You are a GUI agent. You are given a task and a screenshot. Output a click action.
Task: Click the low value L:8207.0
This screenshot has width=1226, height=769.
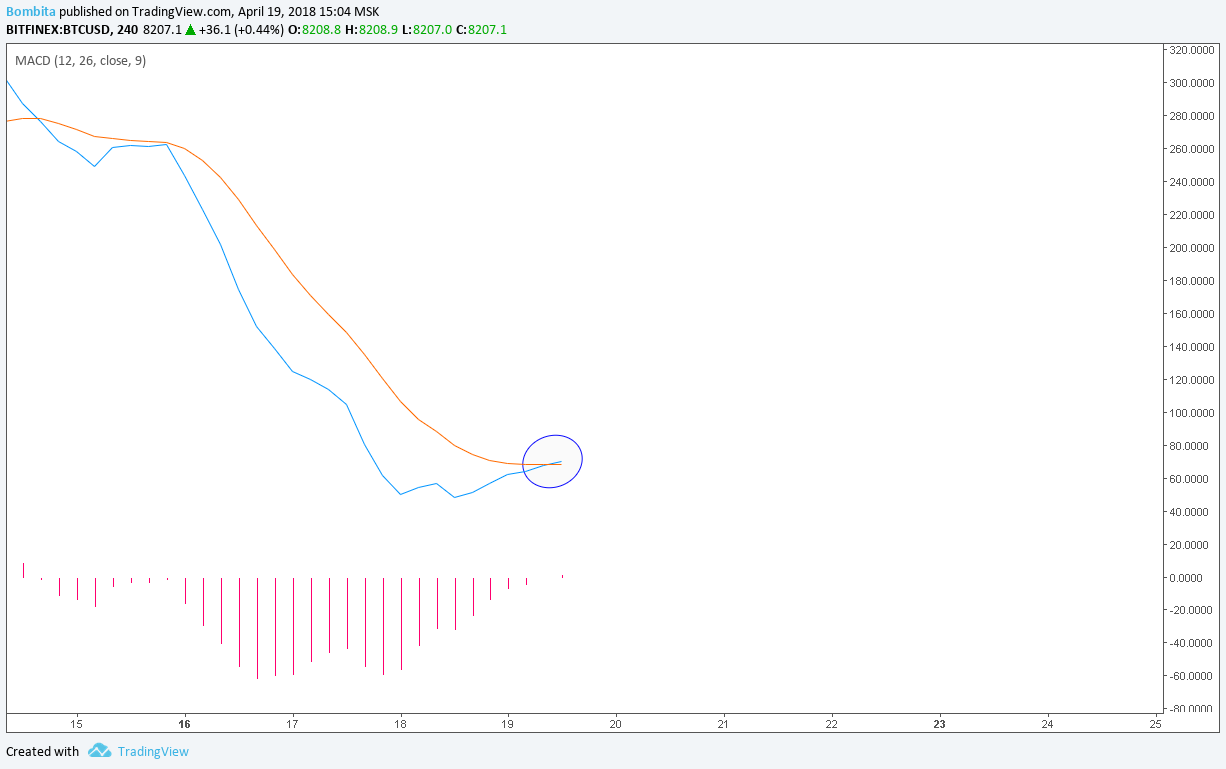click(x=425, y=30)
